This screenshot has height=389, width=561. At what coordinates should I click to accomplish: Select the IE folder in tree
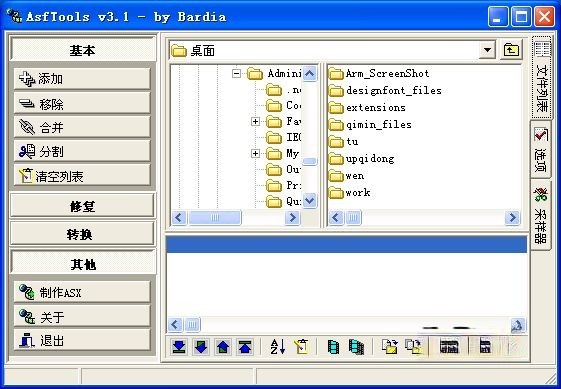pos(284,137)
